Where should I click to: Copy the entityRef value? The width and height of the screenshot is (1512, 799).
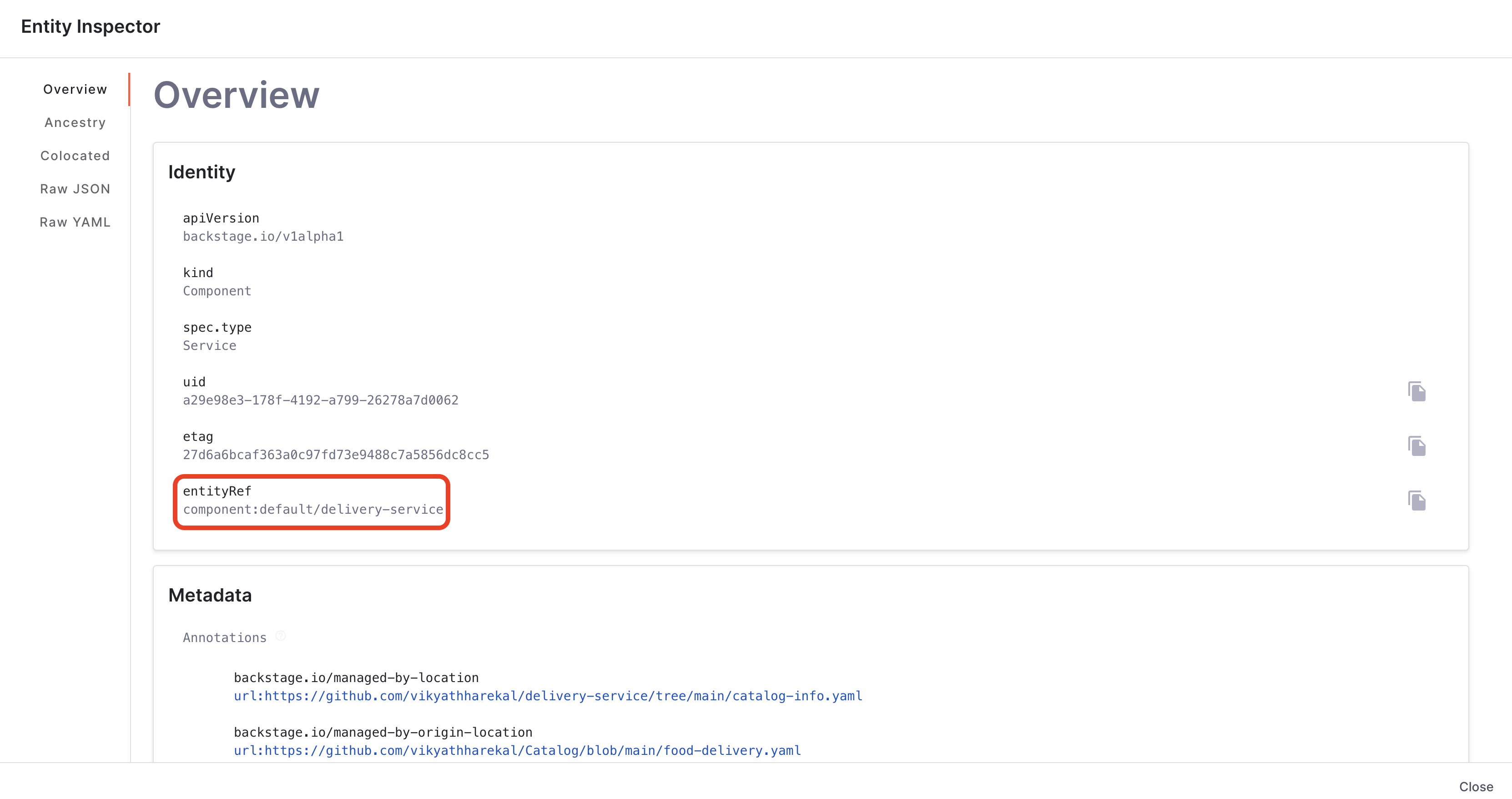pos(1416,500)
